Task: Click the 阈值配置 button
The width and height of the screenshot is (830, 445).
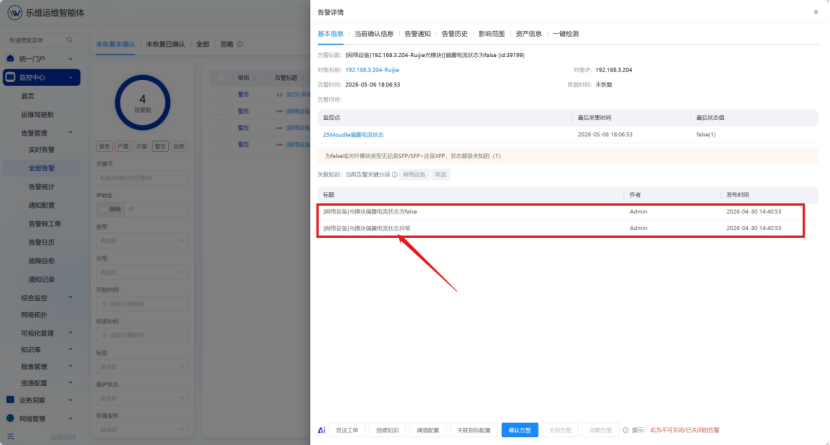Action: point(428,430)
